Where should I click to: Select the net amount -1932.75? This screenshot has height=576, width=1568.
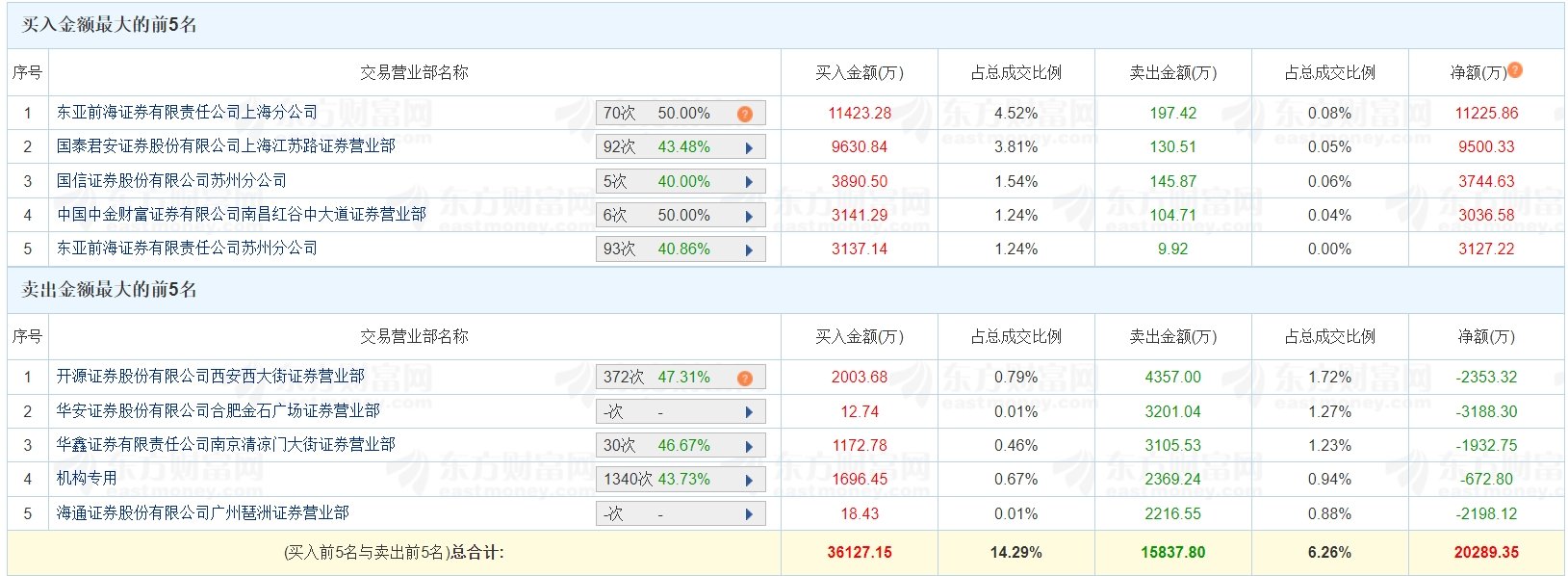click(1486, 446)
